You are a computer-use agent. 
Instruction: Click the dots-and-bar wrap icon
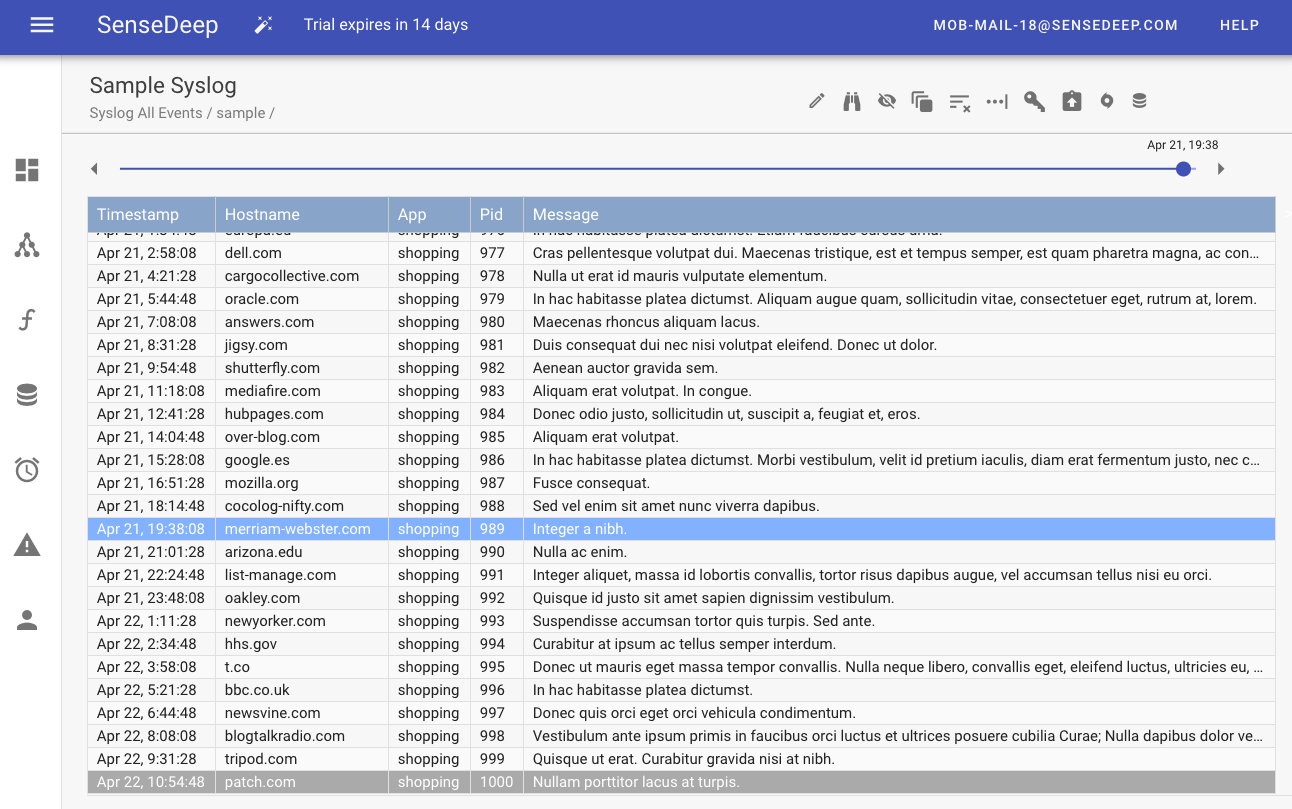[997, 101]
